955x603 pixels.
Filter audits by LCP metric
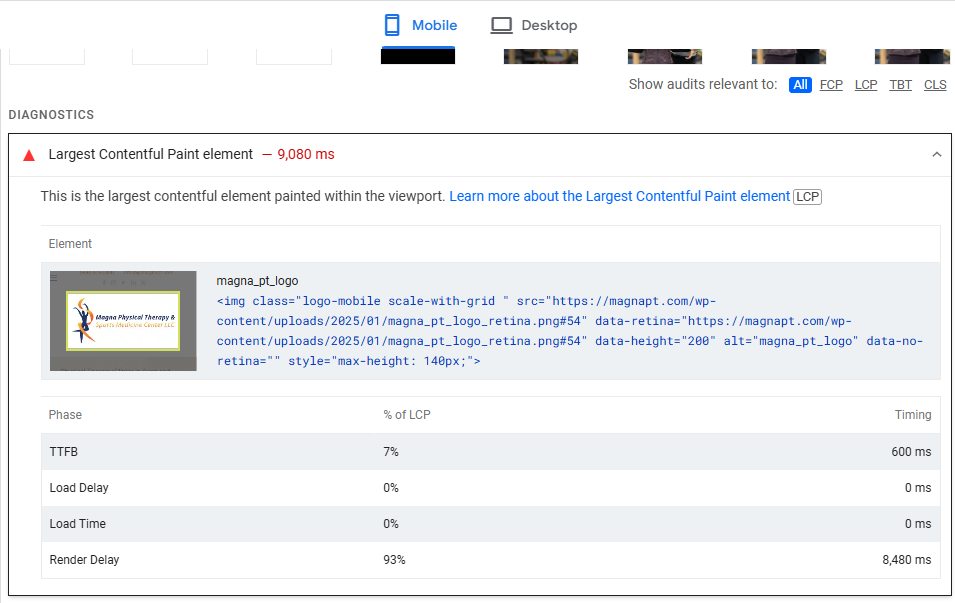coord(866,85)
